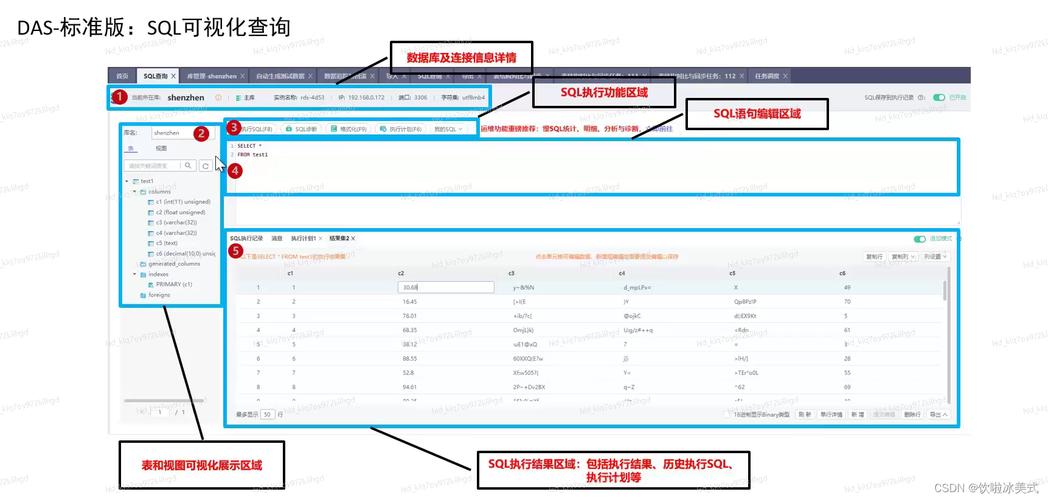Click the column icon beside c1 (int(11) unsigned)
The image size is (1048, 500).
[x=150, y=201]
